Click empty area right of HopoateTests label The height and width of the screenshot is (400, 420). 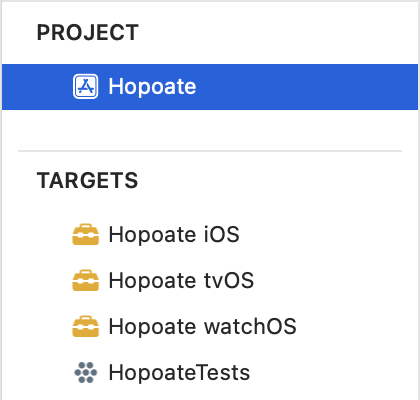pyautogui.click(x=333, y=372)
